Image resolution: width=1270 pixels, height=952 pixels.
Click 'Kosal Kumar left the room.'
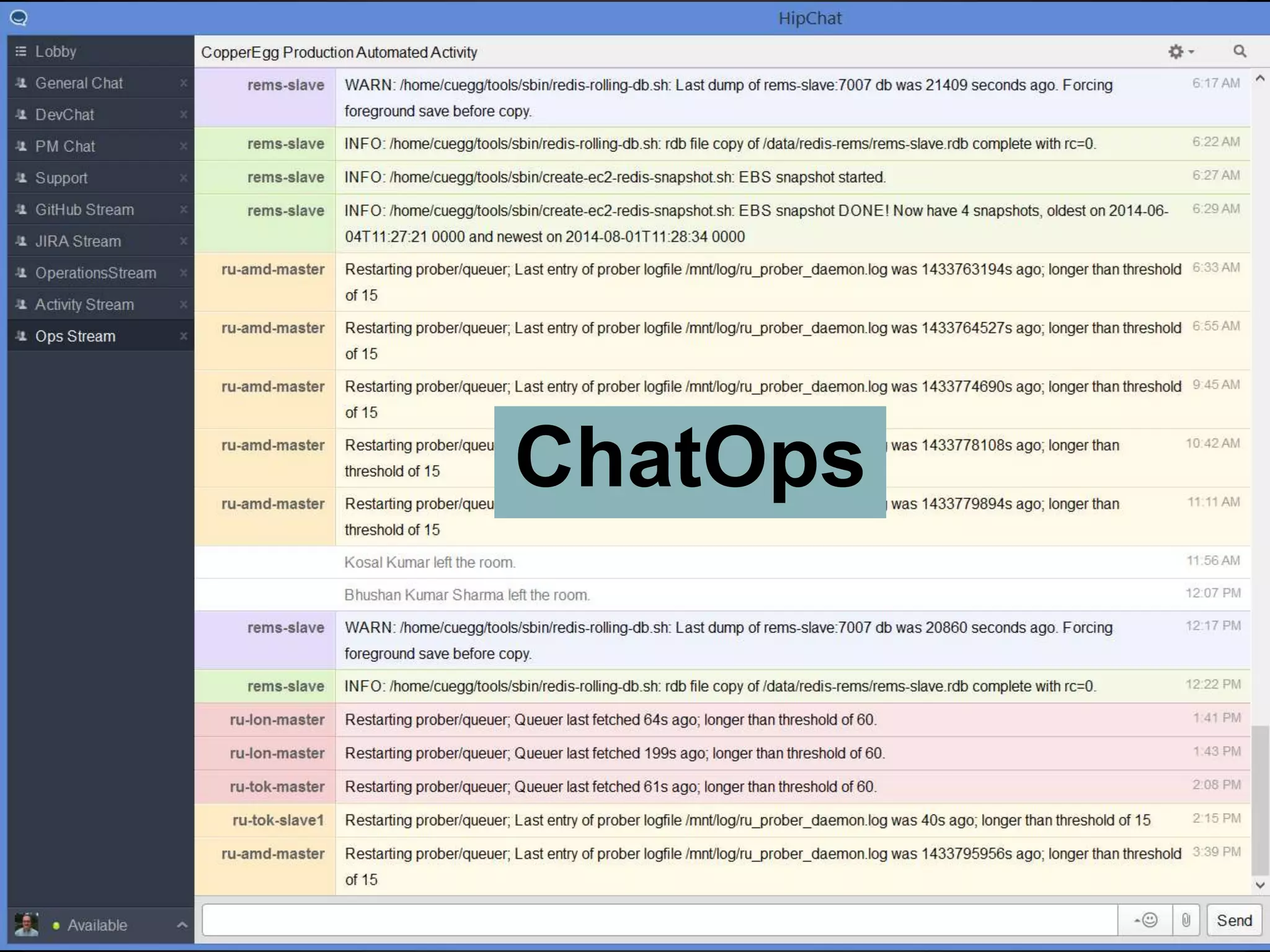430,563
